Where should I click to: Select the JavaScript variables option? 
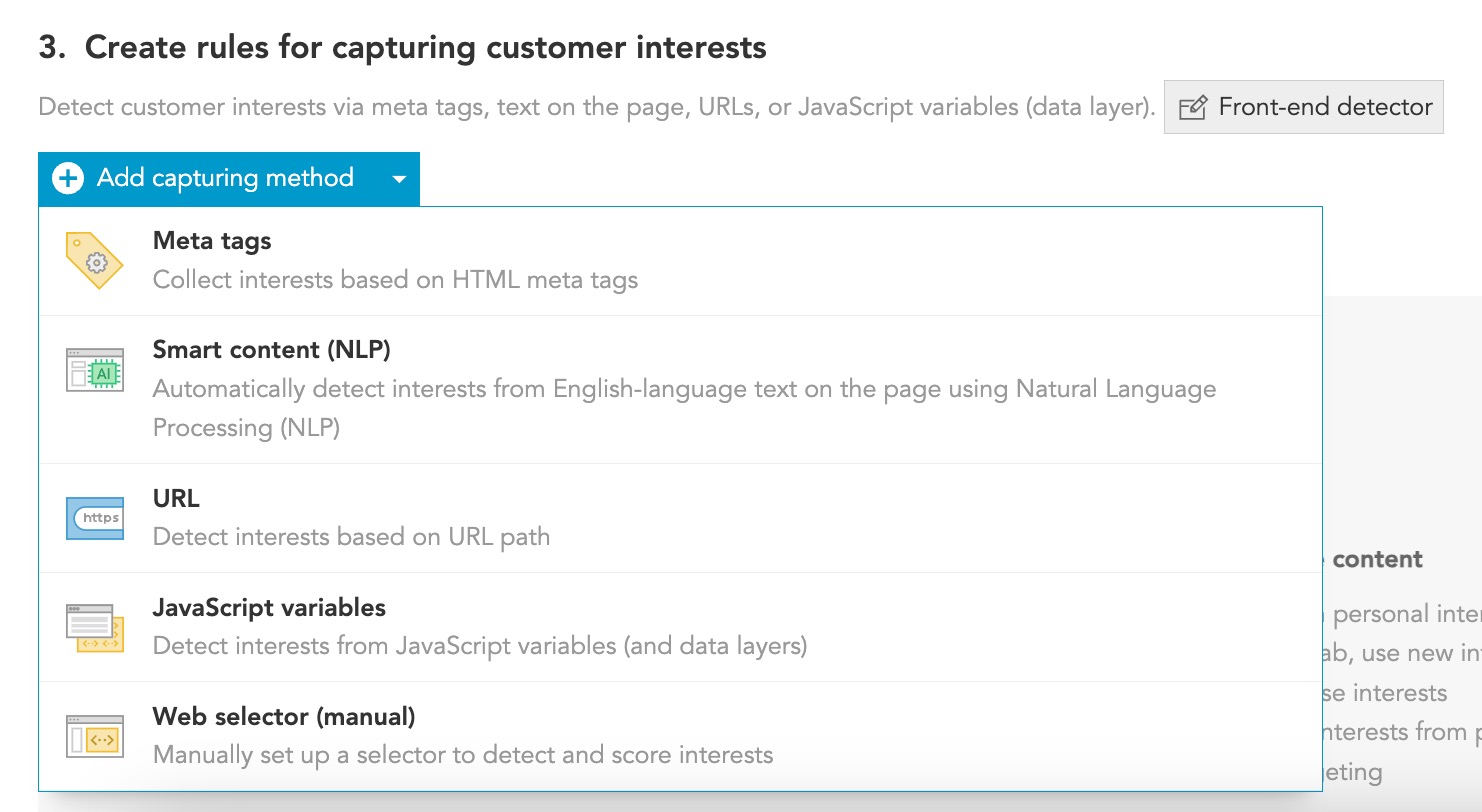(x=680, y=627)
